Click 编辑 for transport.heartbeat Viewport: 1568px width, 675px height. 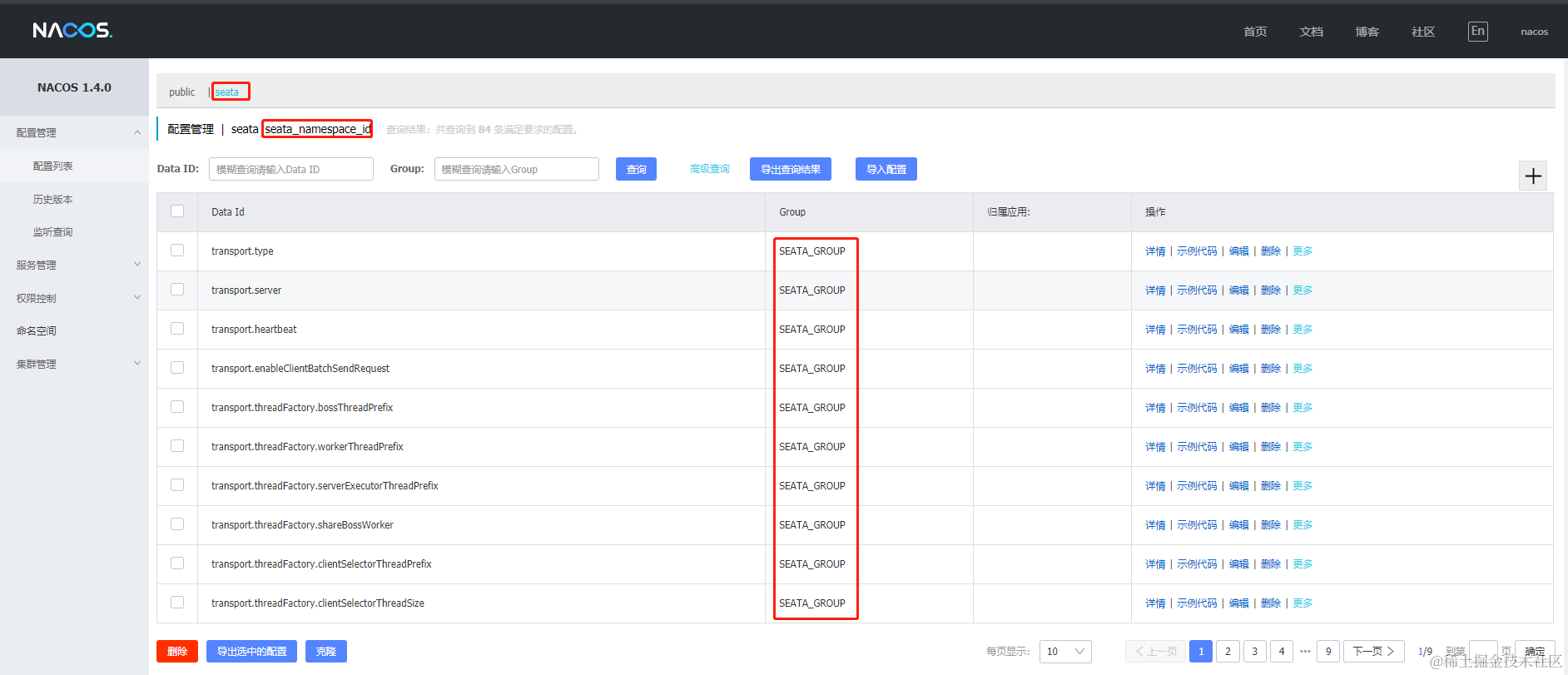[x=1239, y=330]
